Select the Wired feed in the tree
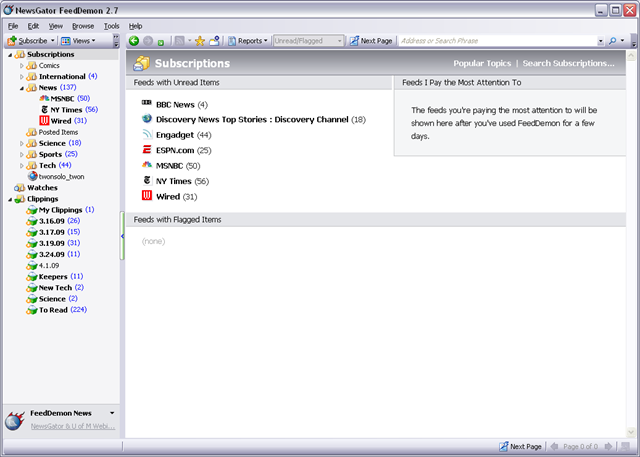This screenshot has width=640, height=457. pyautogui.click(x=63, y=121)
